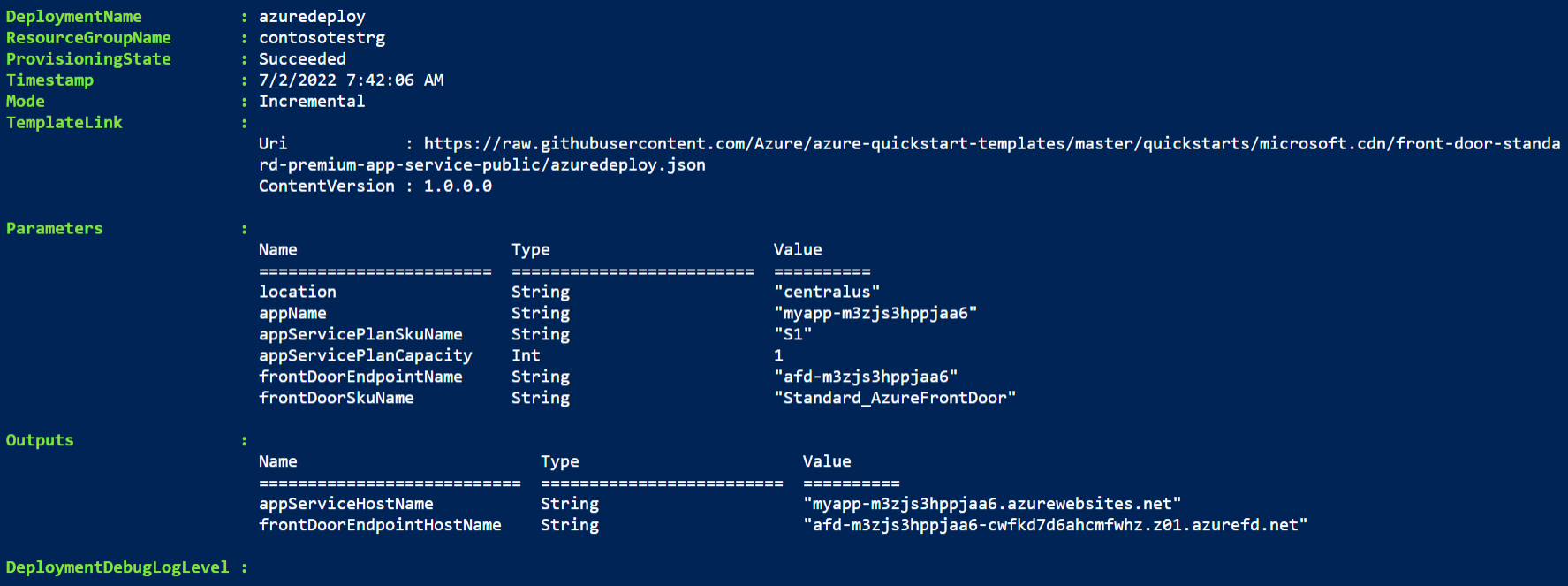Click the azurewebsites.net app service hostname

coord(992,504)
